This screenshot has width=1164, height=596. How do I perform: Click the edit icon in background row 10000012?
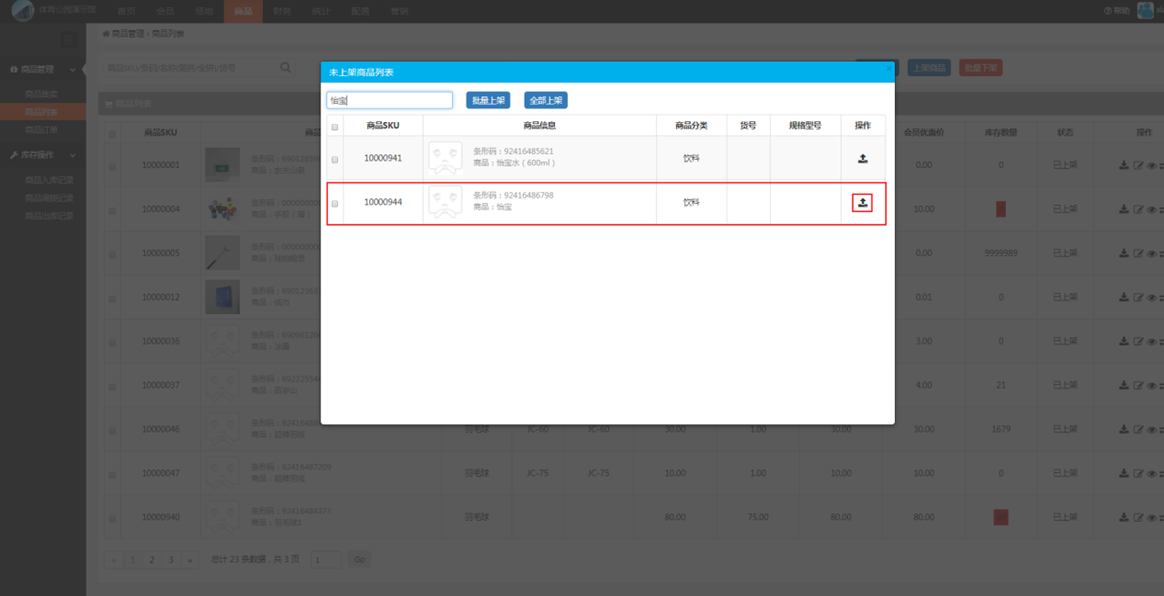pyautogui.click(x=1138, y=297)
